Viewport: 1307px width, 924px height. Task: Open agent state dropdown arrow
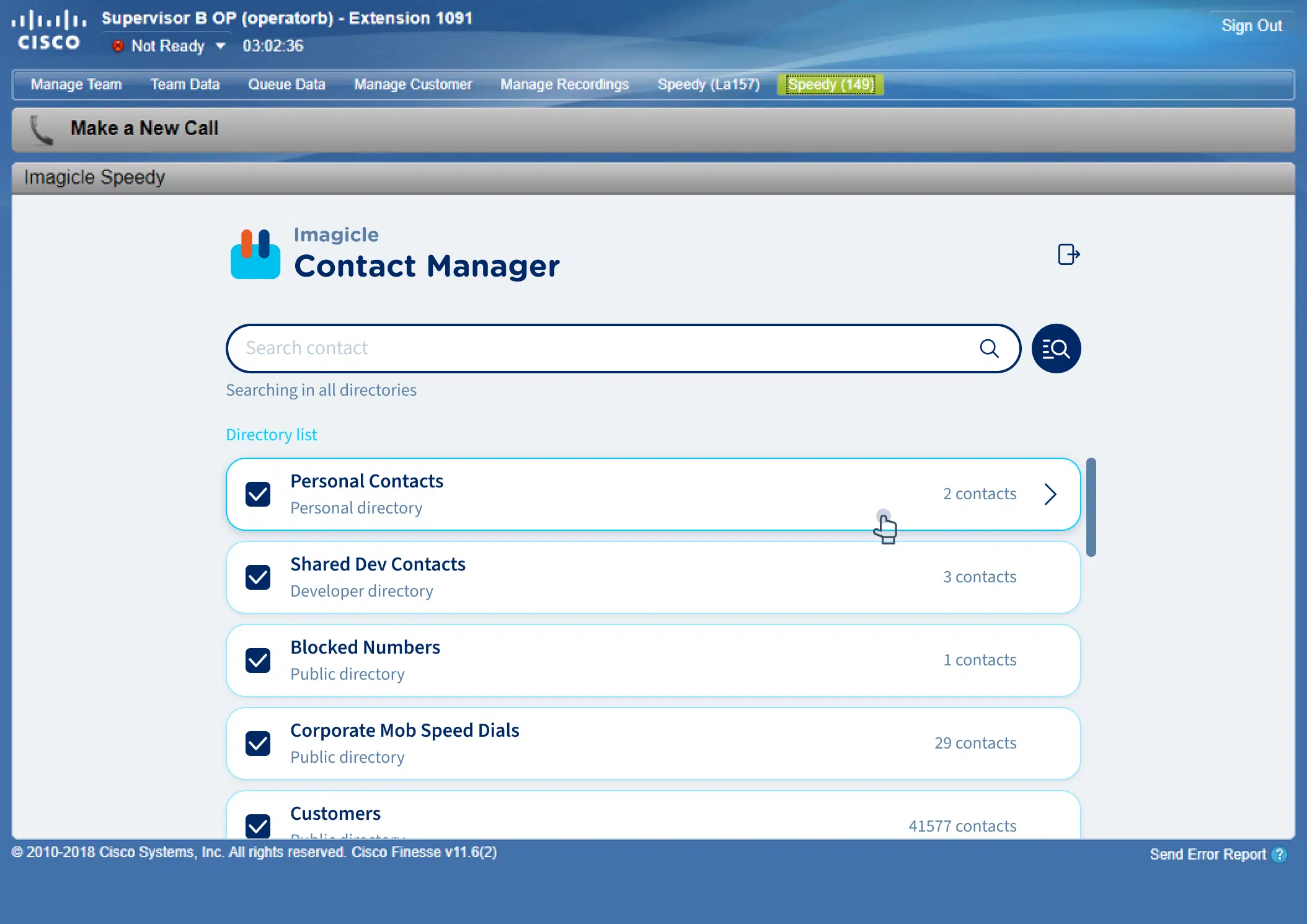[220, 46]
